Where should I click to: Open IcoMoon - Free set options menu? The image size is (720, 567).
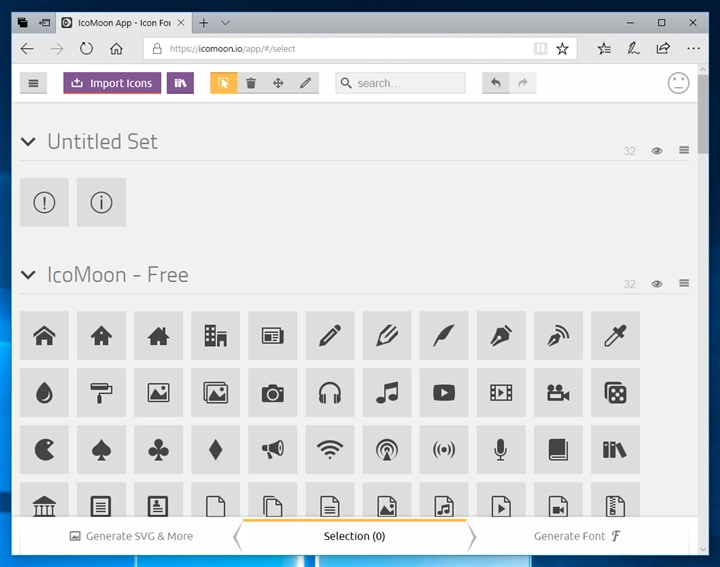point(684,283)
